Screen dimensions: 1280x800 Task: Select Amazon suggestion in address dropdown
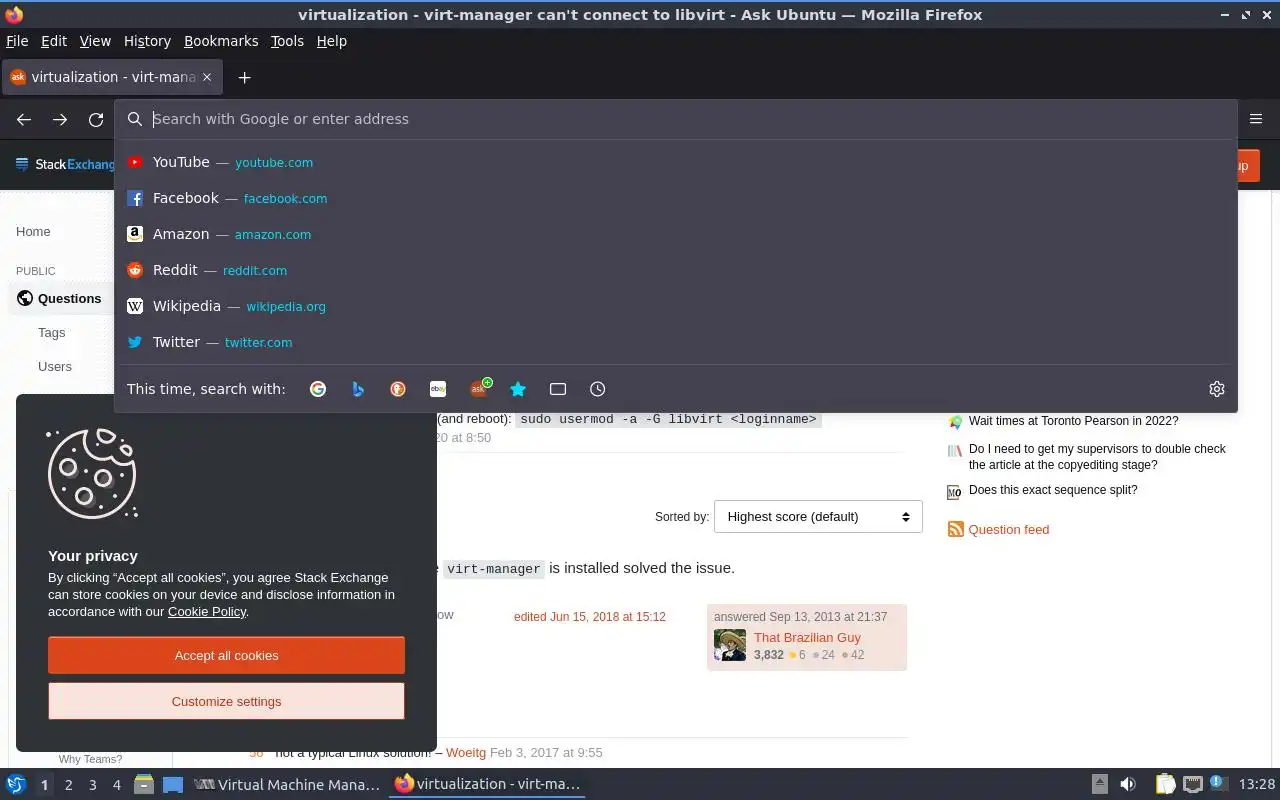pyautogui.click(x=676, y=234)
